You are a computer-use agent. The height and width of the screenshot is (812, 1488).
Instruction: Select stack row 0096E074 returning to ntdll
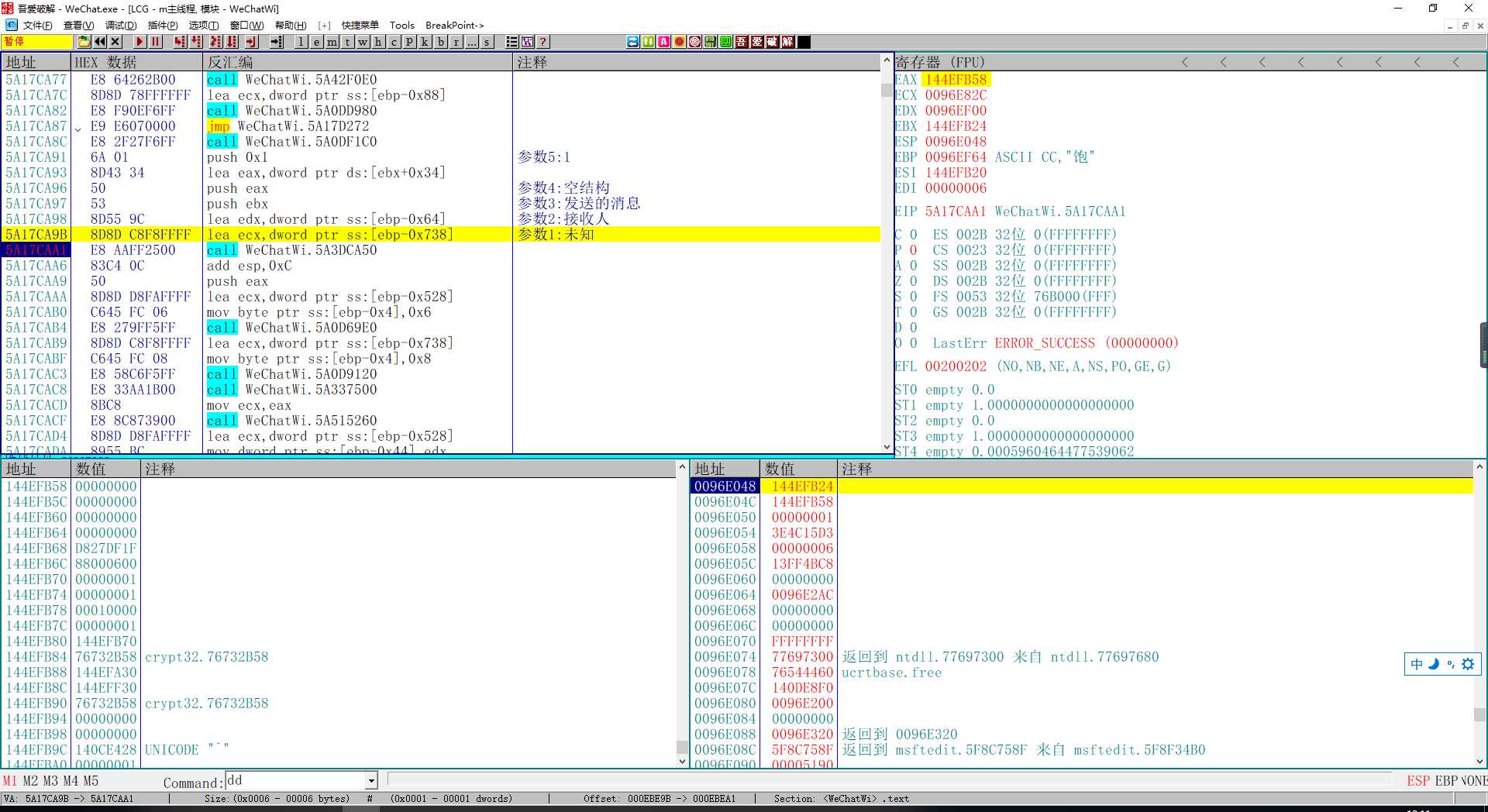coord(1081,657)
